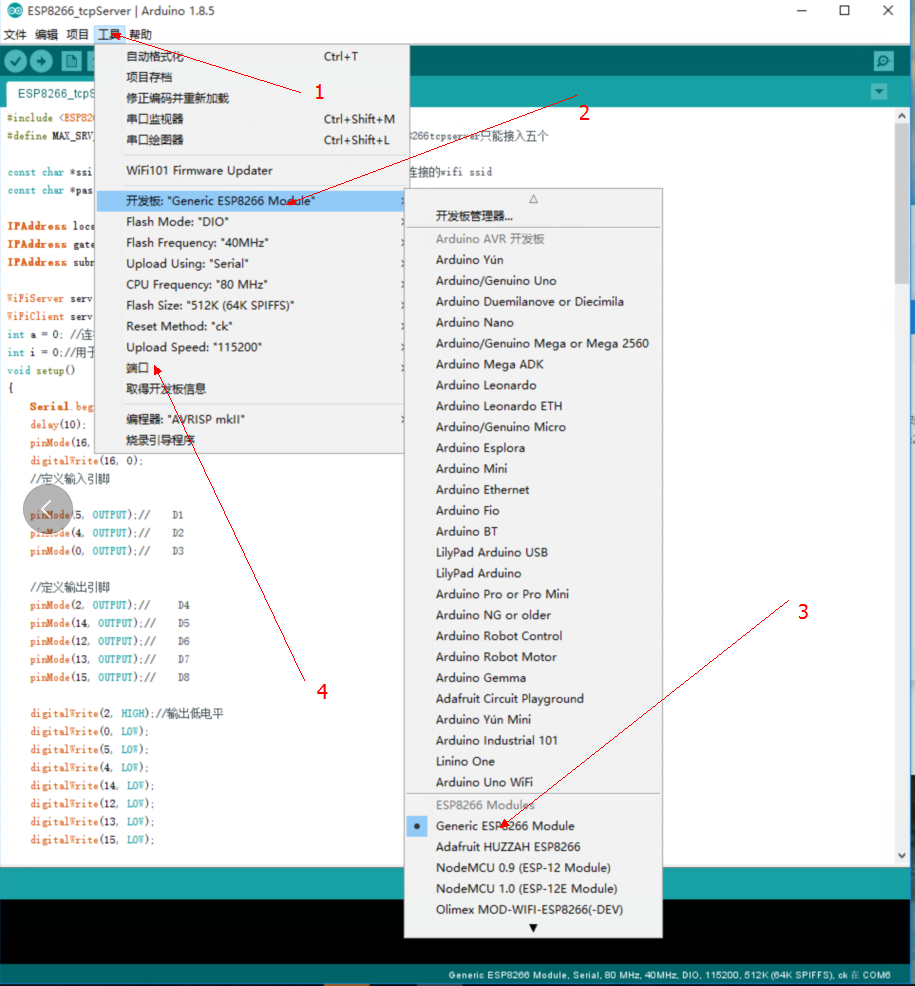Viewport: 915px width, 986px height.
Task: Click the Upload arrow toolbar icon
Action: click(42, 61)
